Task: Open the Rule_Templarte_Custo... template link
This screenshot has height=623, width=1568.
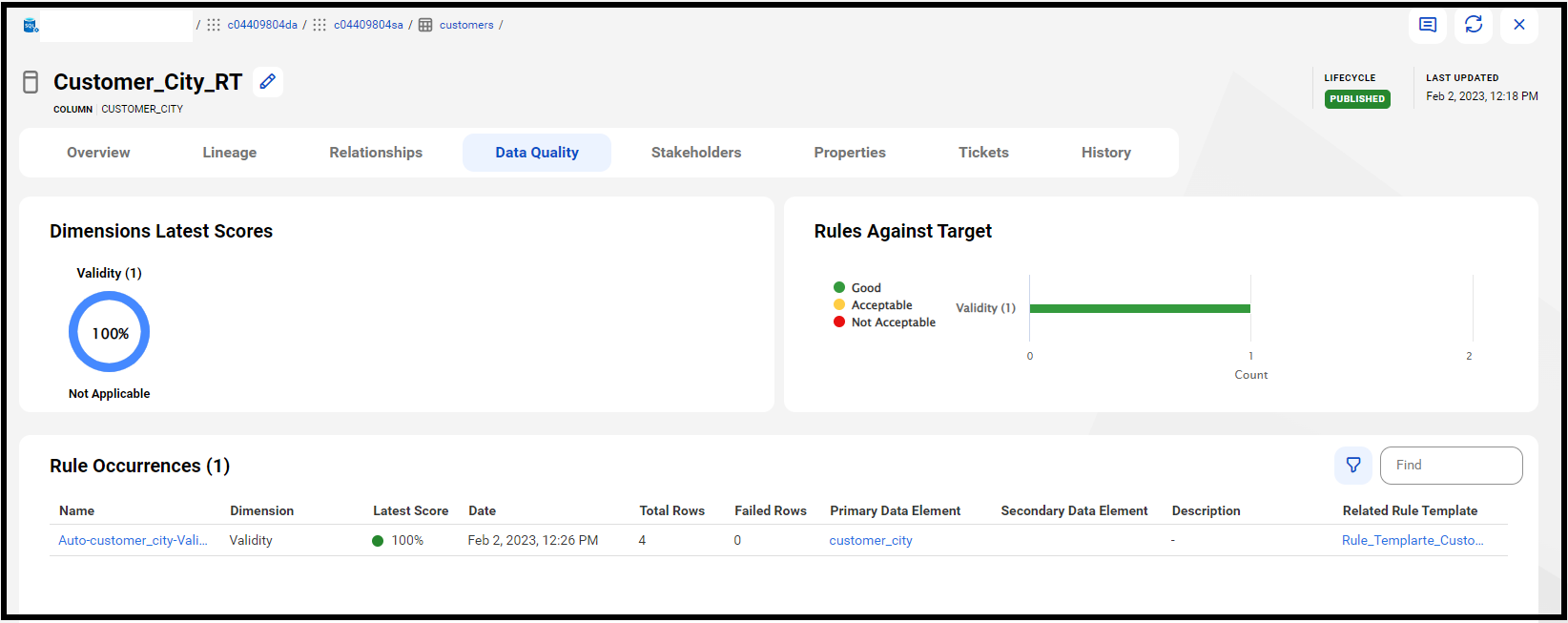Action: point(1413,540)
